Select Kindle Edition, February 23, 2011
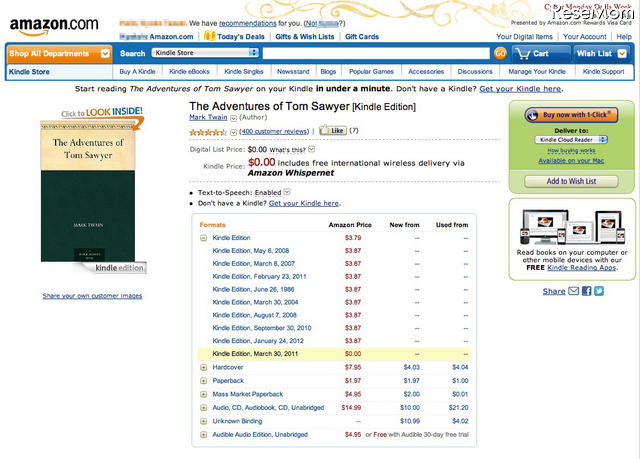This screenshot has width=640, height=459. pos(259,276)
